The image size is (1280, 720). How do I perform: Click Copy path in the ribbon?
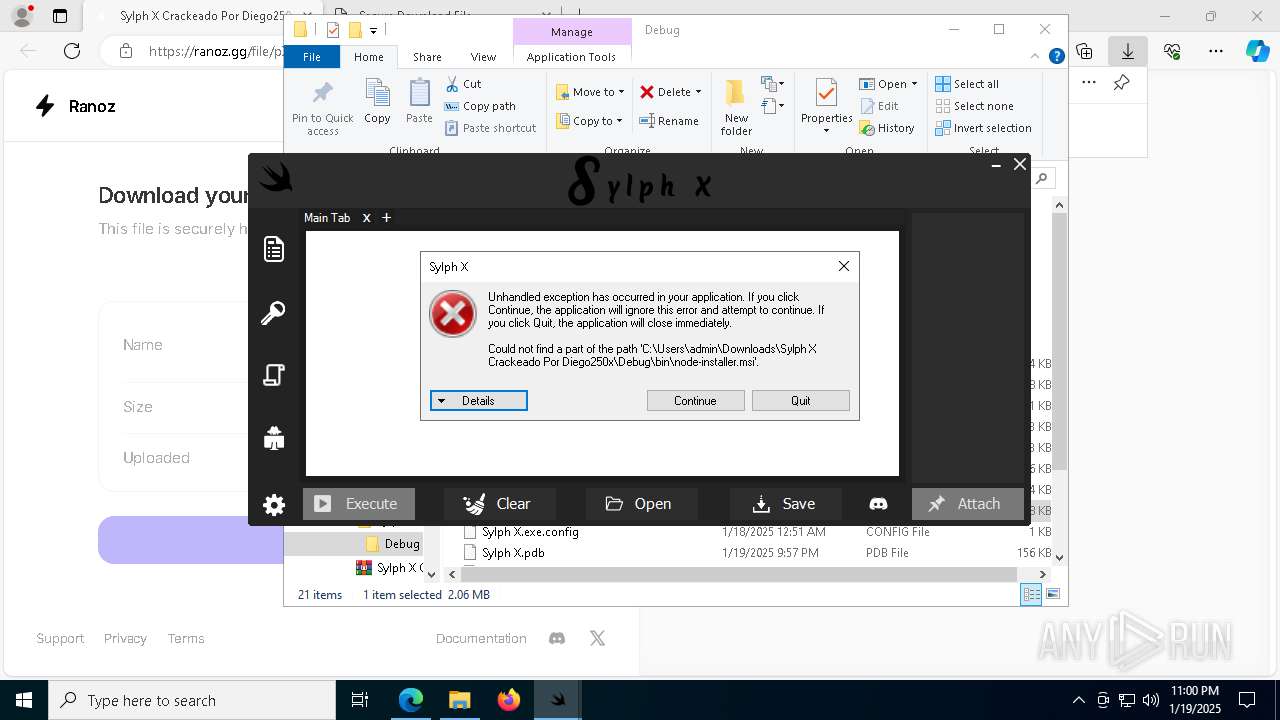(x=480, y=106)
